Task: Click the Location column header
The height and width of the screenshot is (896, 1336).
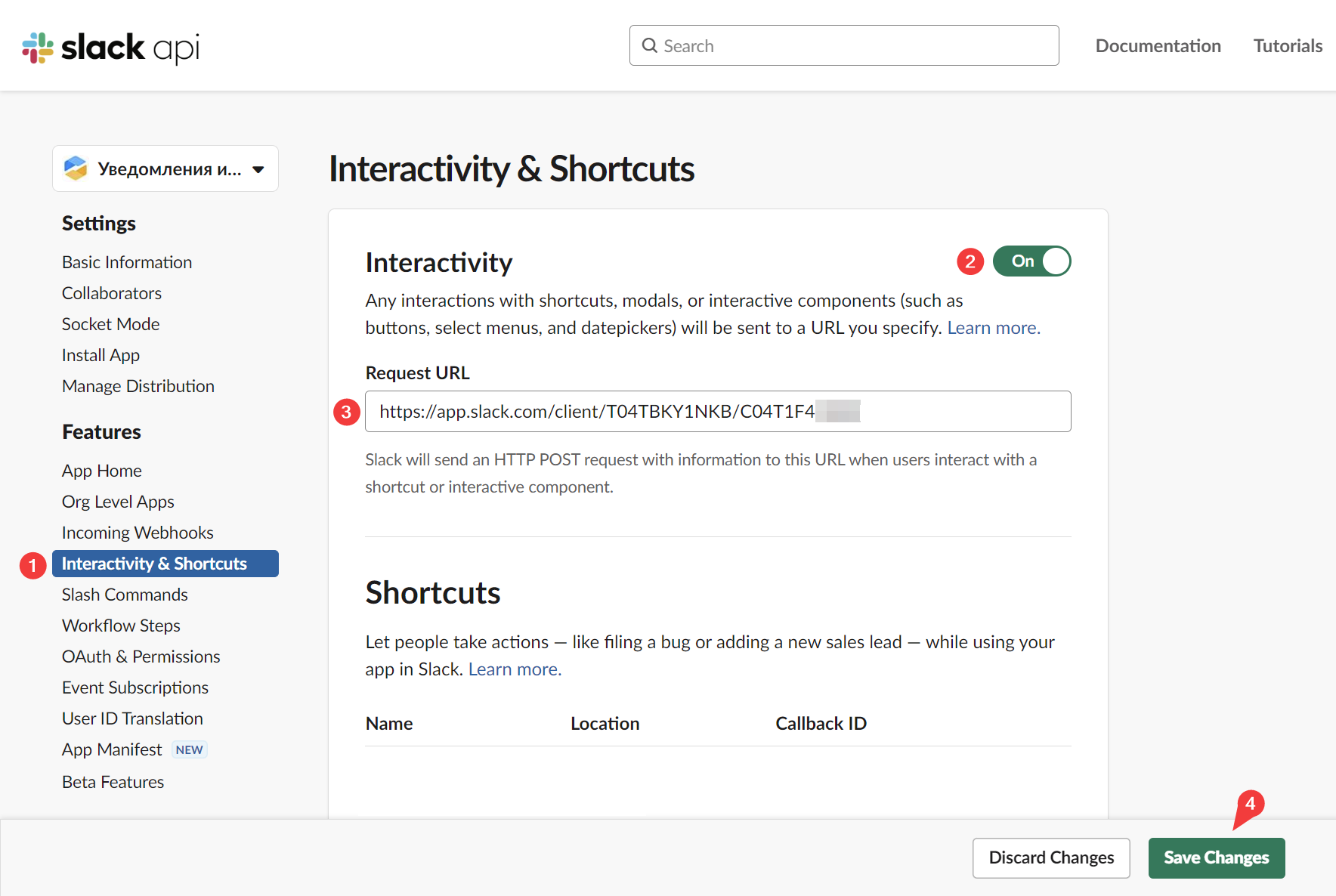Action: (605, 724)
